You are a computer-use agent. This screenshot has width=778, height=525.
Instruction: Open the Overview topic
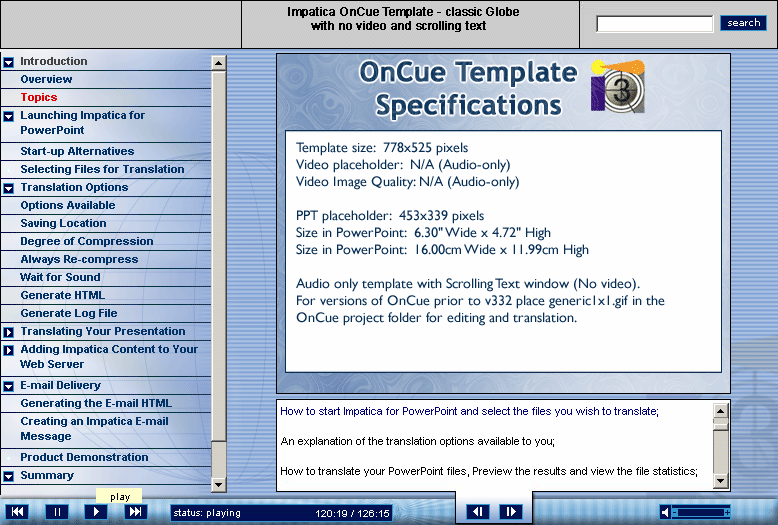tap(46, 79)
